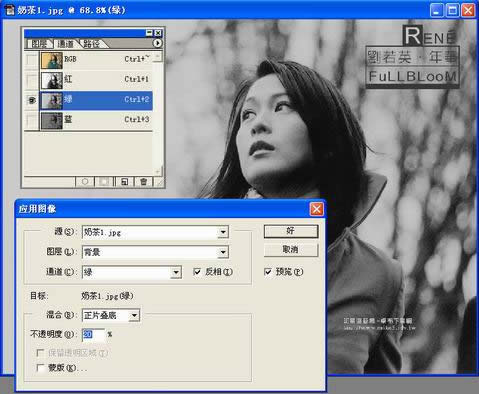The image size is (479, 394).
Task: Create new channel icon
Action: pos(124,181)
